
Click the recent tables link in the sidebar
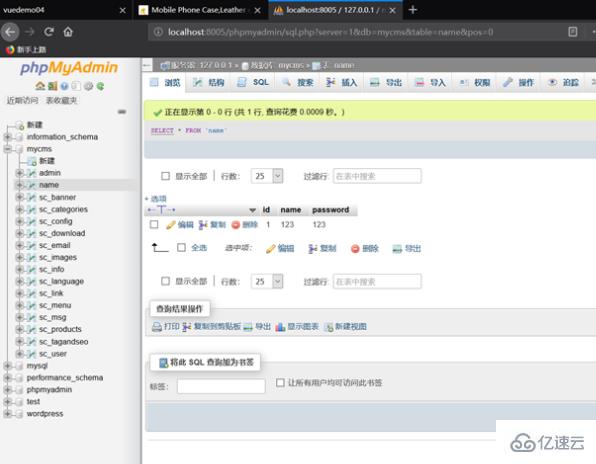click(x=22, y=100)
